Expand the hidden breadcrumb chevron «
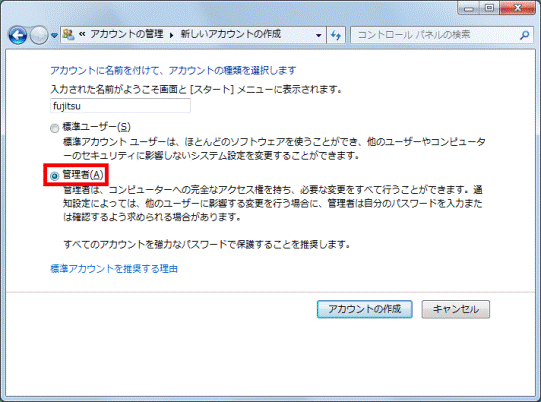Screen dimensions: 541x402 pyautogui.click(x=82, y=34)
